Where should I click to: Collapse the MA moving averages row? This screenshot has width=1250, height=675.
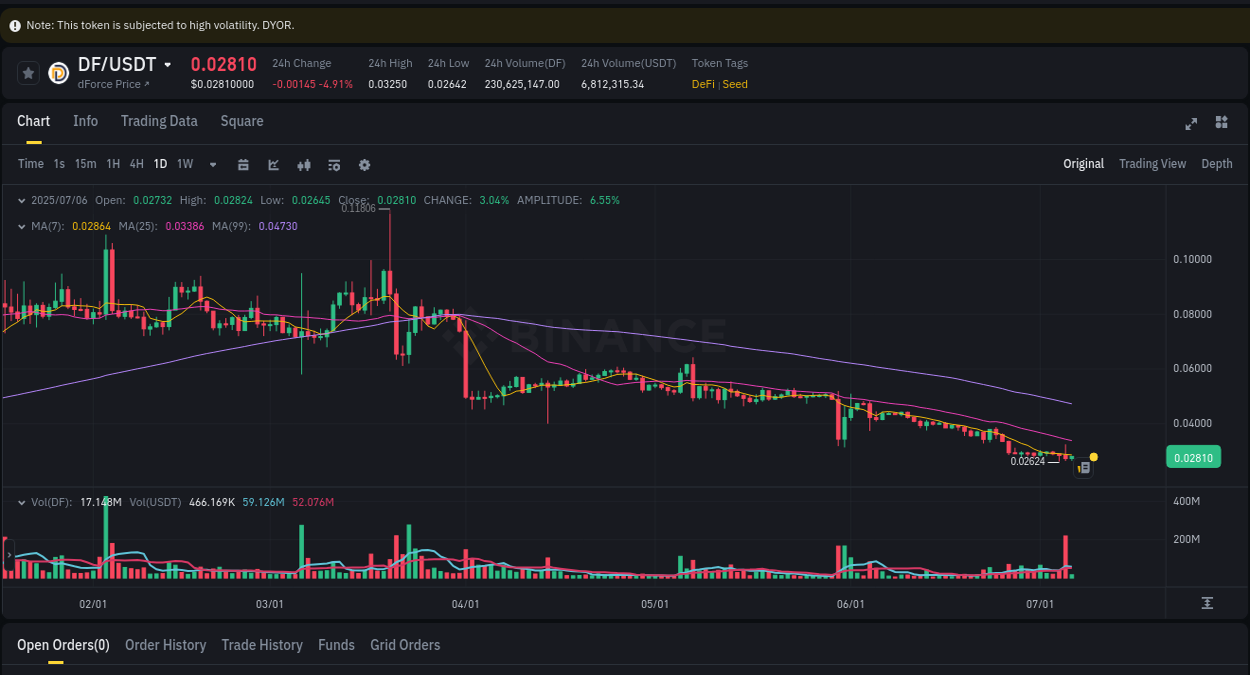(x=22, y=226)
